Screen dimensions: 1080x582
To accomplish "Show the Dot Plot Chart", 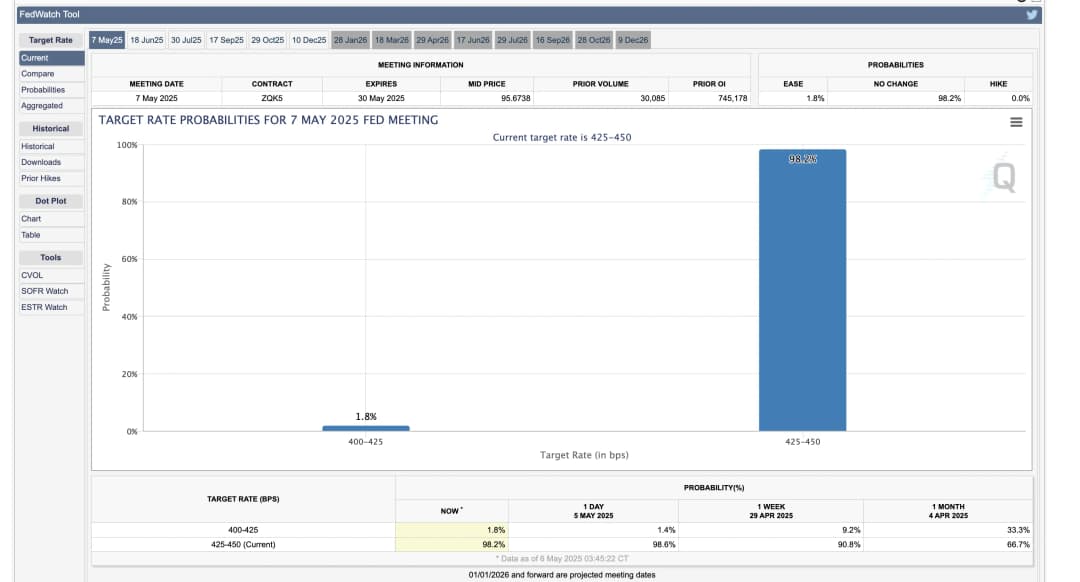I will (x=31, y=218).
